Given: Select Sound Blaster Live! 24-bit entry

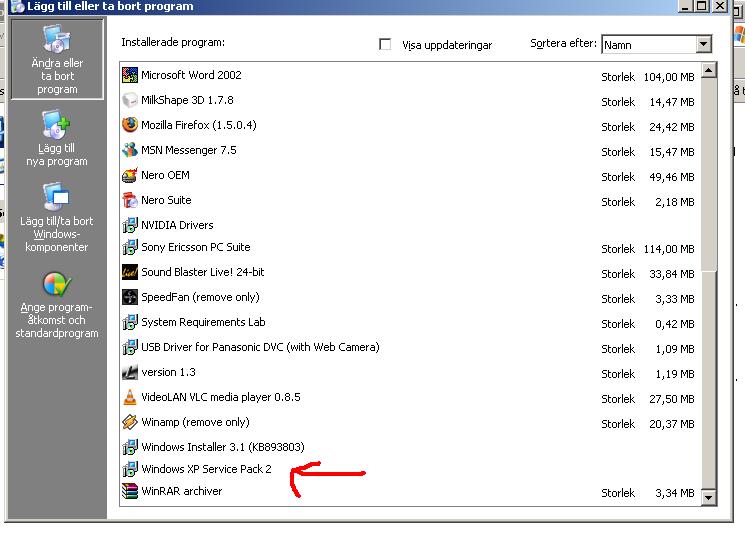Looking at the screenshot, I should pos(411,273).
